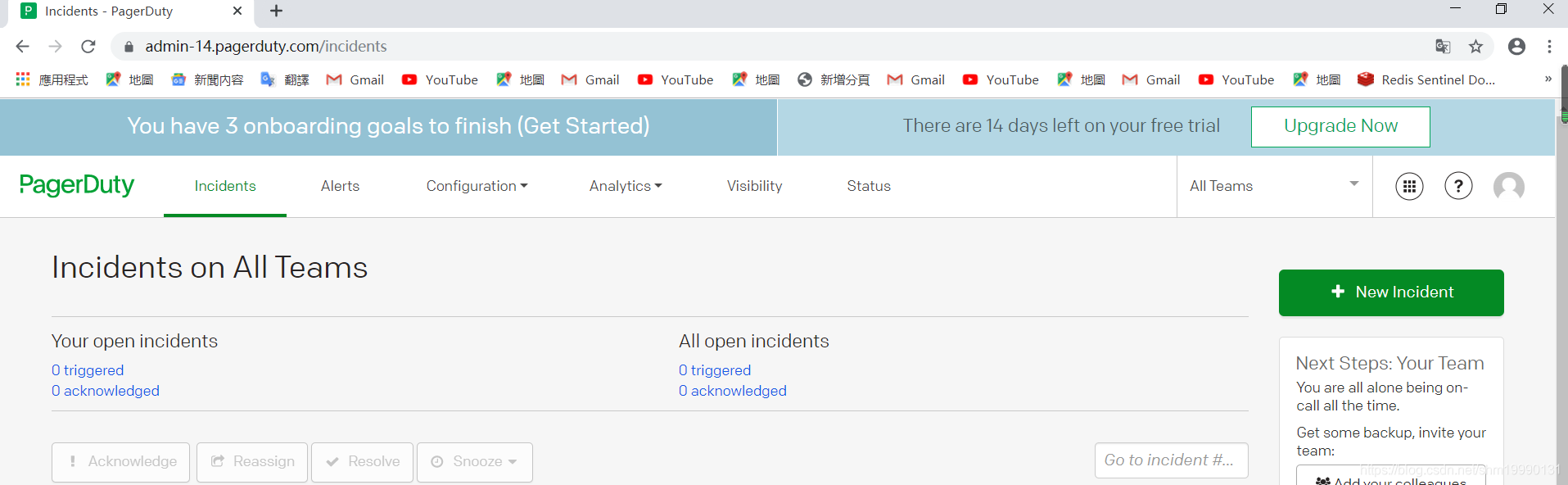Go to the Visibility tab
Image resolution: width=1568 pixels, height=485 pixels.
pos(754,186)
